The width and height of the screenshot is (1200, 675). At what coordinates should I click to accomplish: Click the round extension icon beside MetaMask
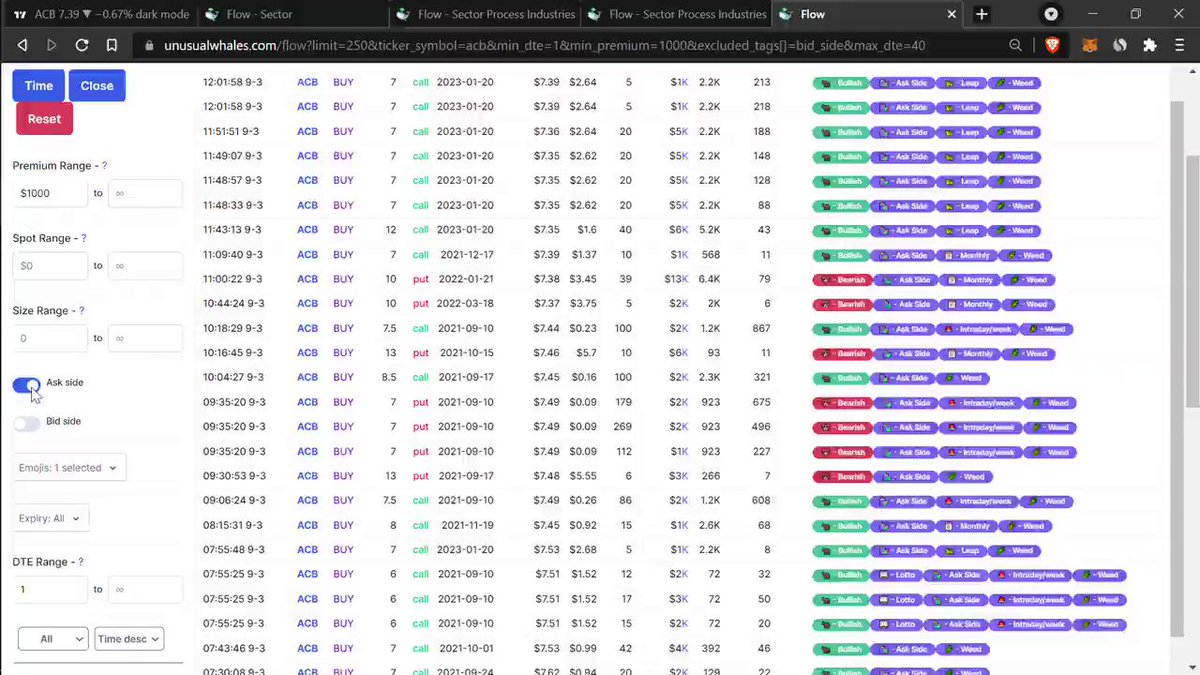tap(1120, 45)
